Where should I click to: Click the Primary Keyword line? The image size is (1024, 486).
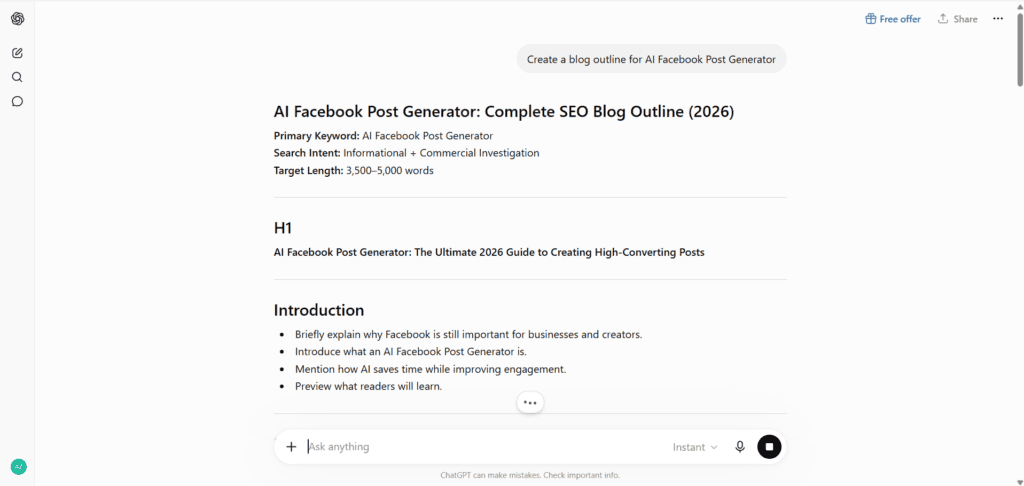tap(383, 136)
